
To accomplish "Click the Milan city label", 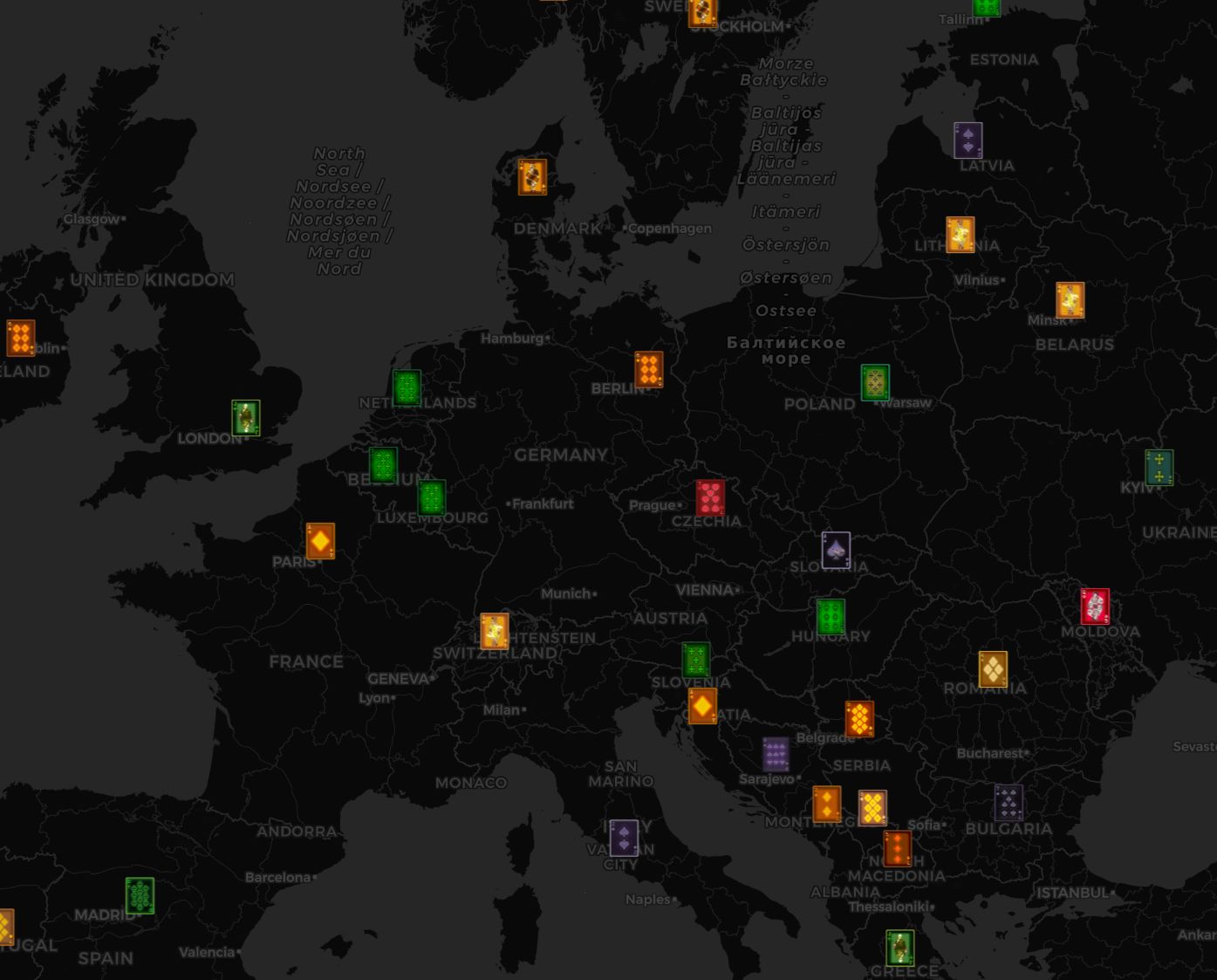I will (x=502, y=710).
